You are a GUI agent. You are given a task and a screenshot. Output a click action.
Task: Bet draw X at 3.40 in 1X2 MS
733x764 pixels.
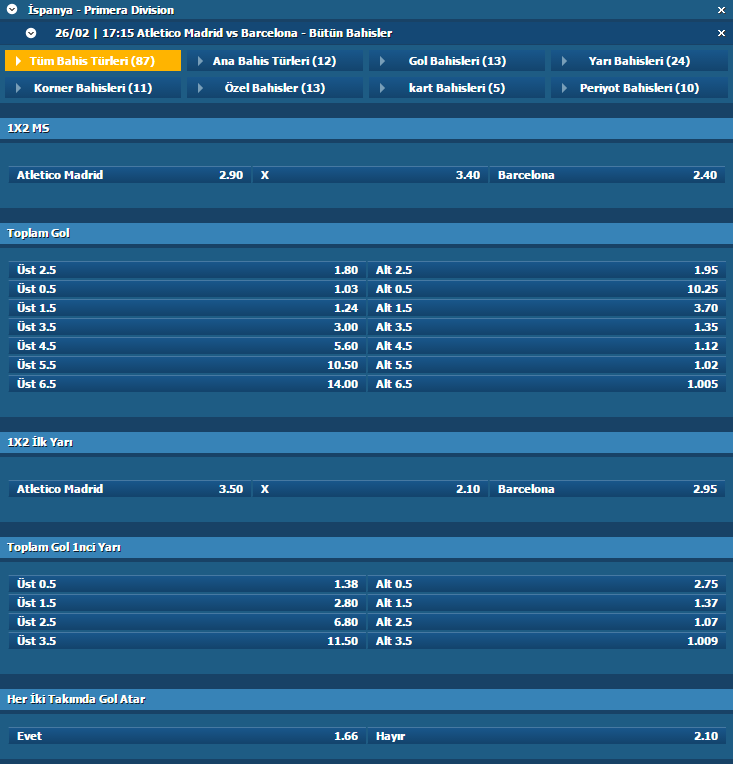(x=370, y=175)
